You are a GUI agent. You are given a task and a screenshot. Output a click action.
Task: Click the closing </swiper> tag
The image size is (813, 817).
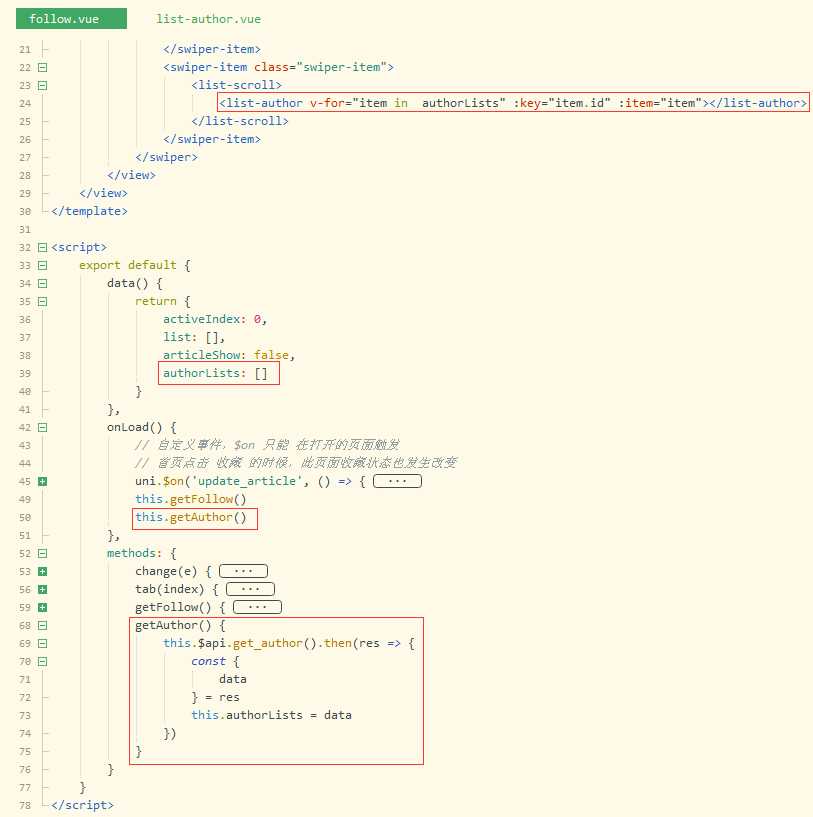(x=166, y=157)
